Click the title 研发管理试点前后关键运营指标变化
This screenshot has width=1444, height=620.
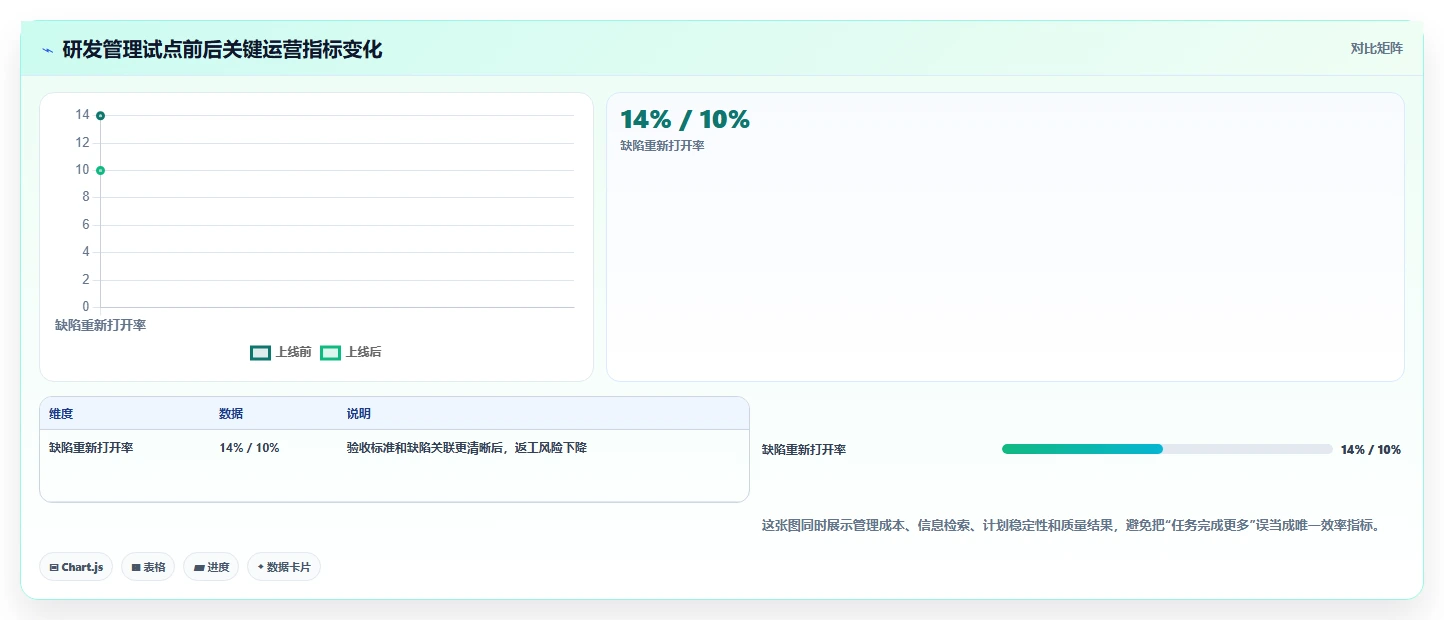[222, 49]
